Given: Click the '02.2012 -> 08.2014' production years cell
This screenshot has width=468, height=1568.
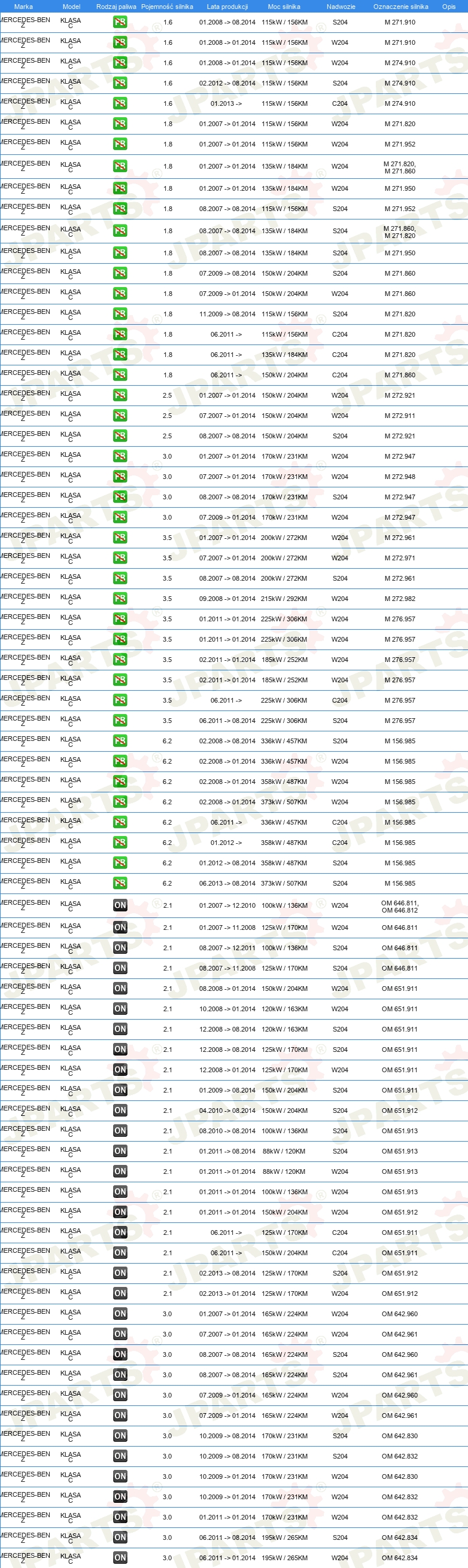Looking at the screenshot, I should pyautogui.click(x=227, y=83).
